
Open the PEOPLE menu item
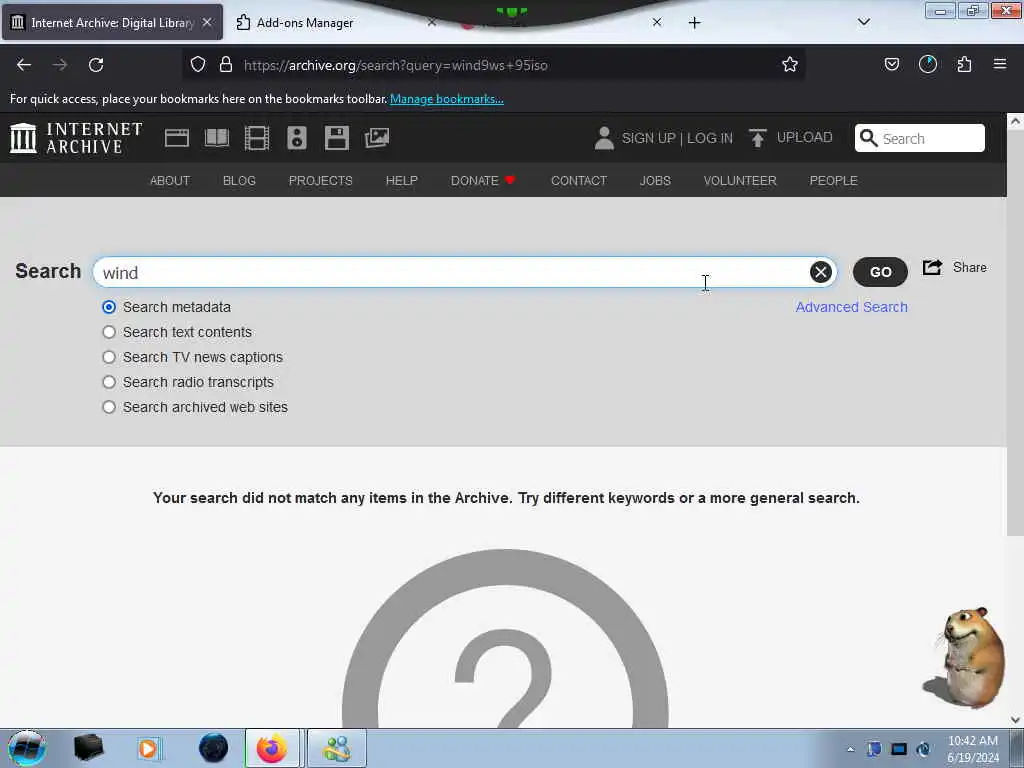pyautogui.click(x=833, y=180)
